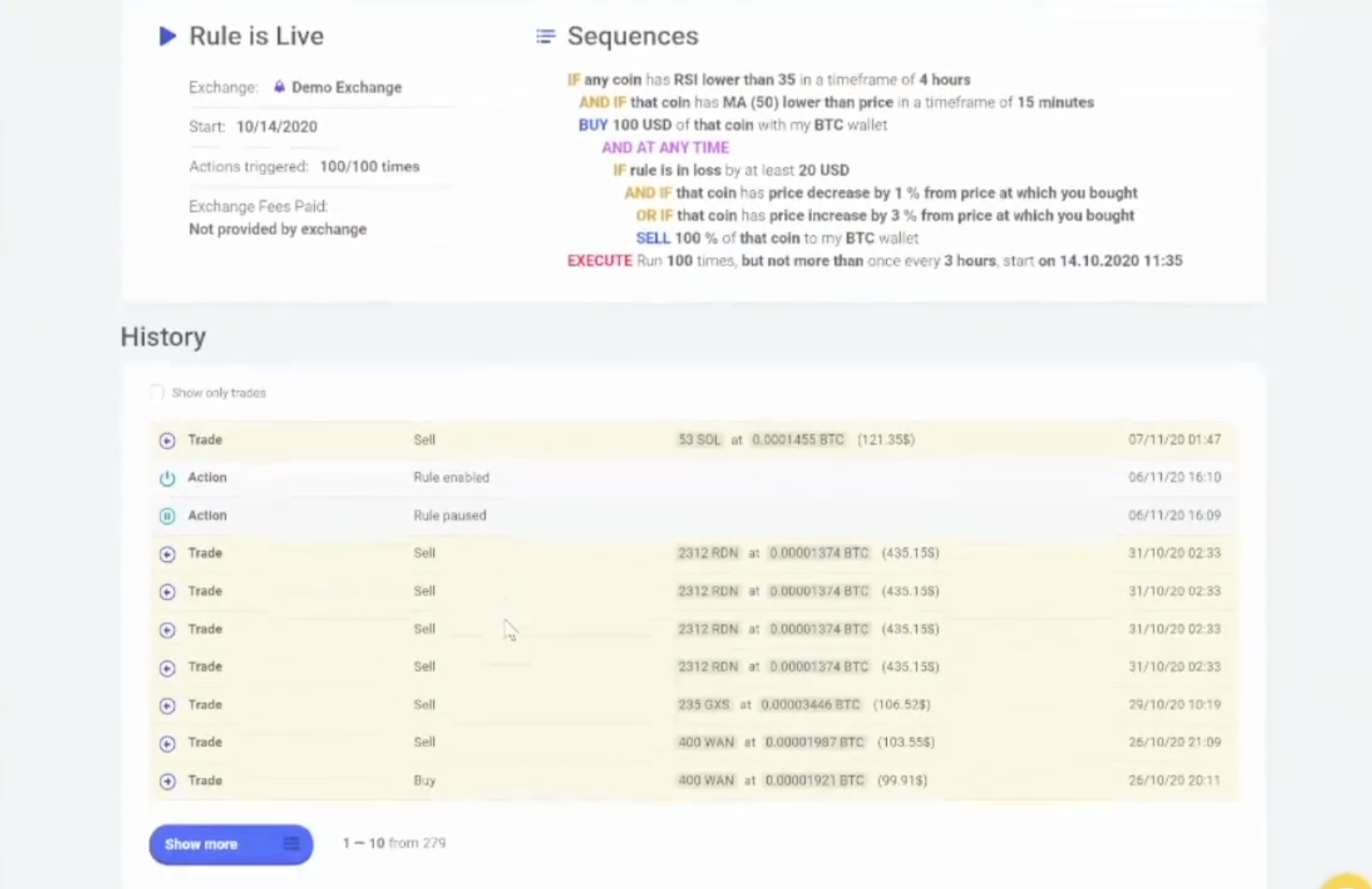Click the list icon inside Show more button

(291, 844)
